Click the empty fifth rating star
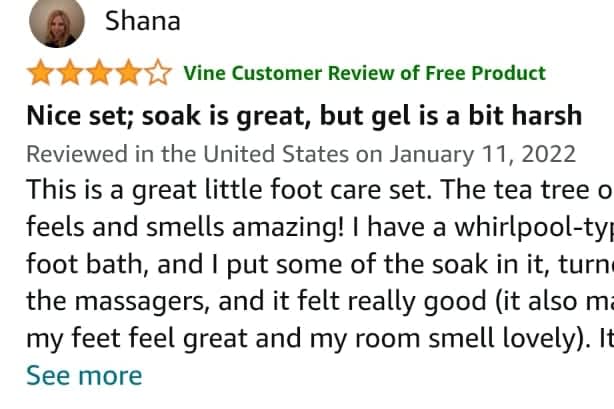 [x=158, y=73]
